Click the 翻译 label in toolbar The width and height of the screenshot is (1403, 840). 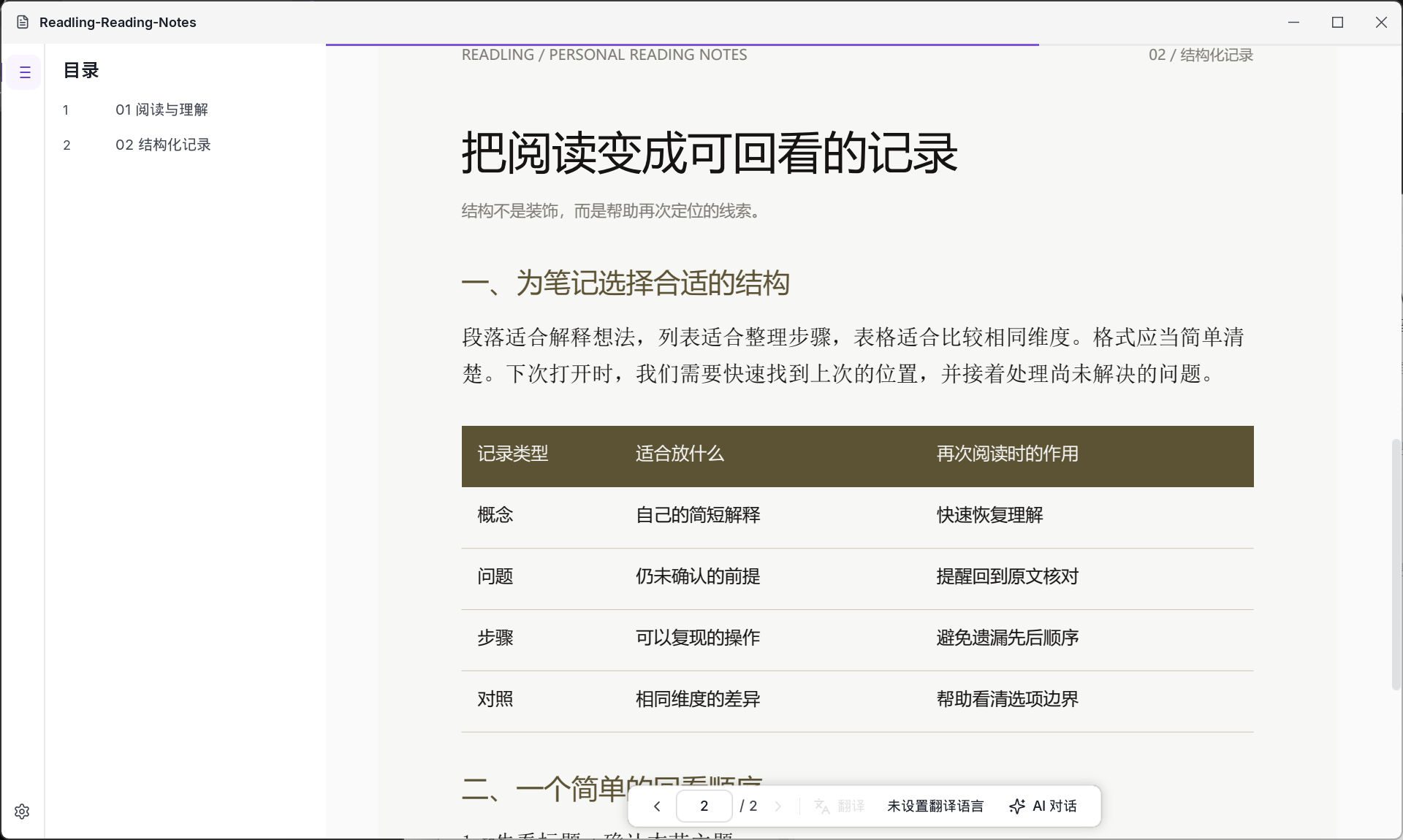851,806
